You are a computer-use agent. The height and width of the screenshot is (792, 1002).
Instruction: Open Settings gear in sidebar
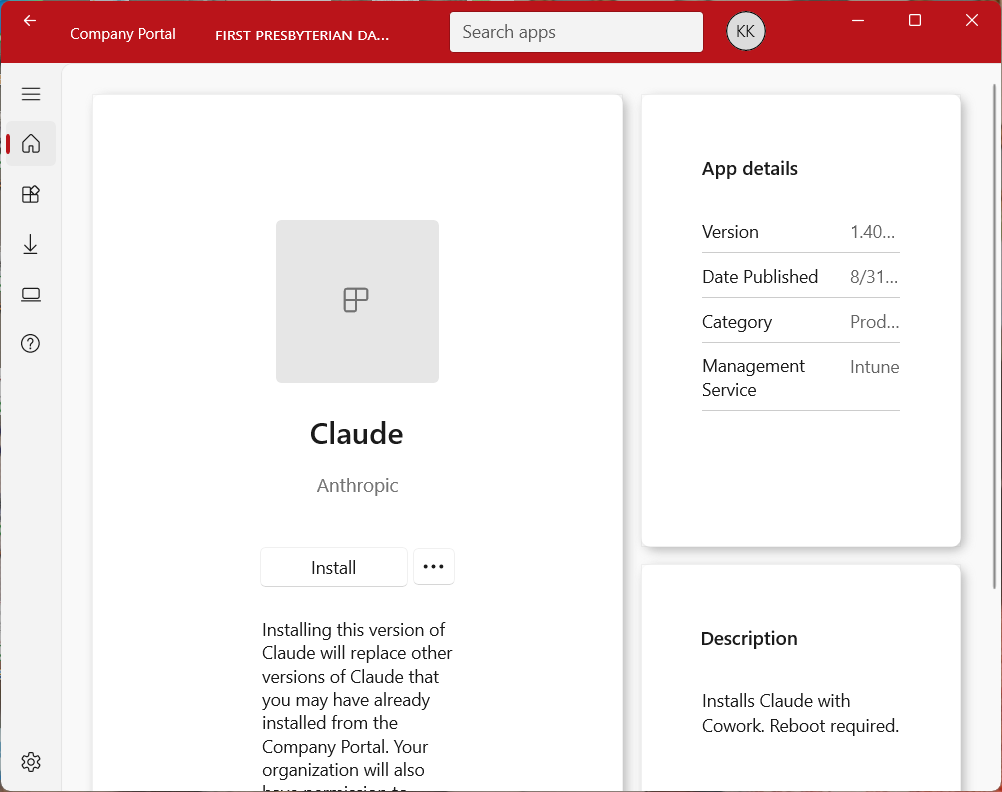[x=31, y=761]
